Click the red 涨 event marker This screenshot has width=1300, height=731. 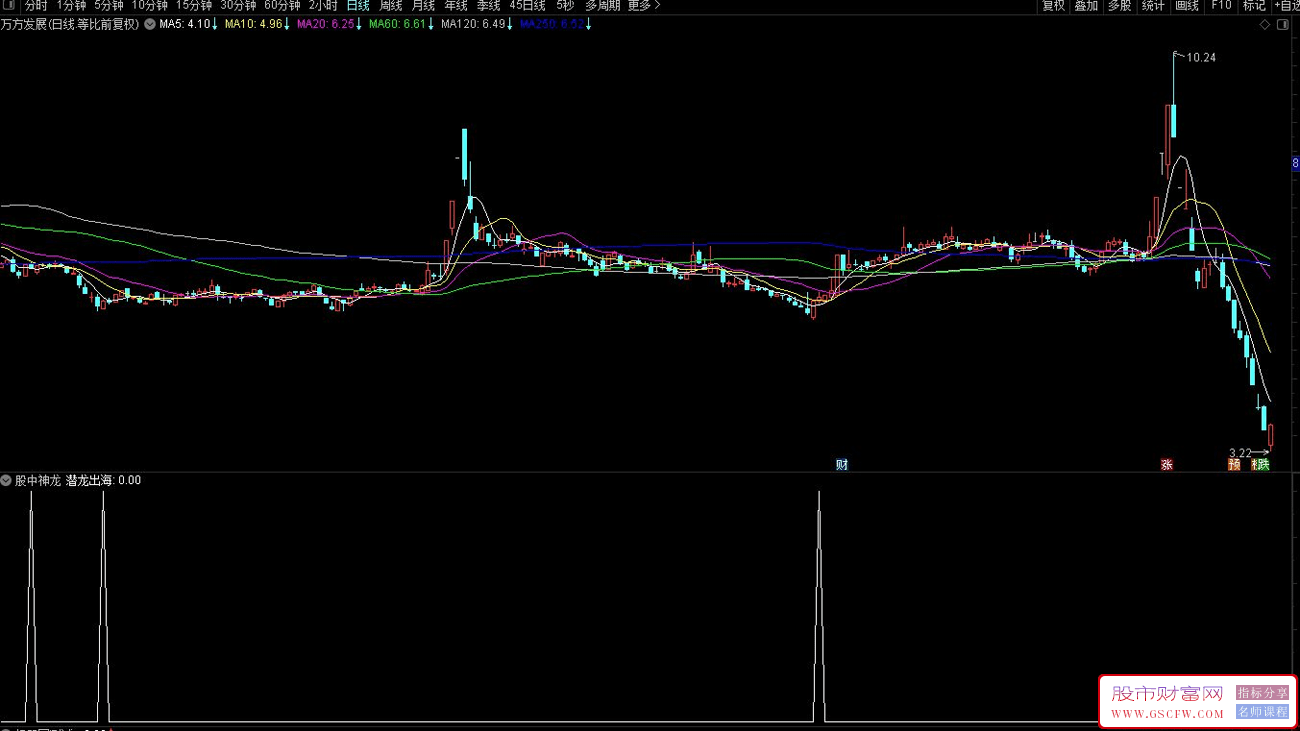[x=1166, y=464]
